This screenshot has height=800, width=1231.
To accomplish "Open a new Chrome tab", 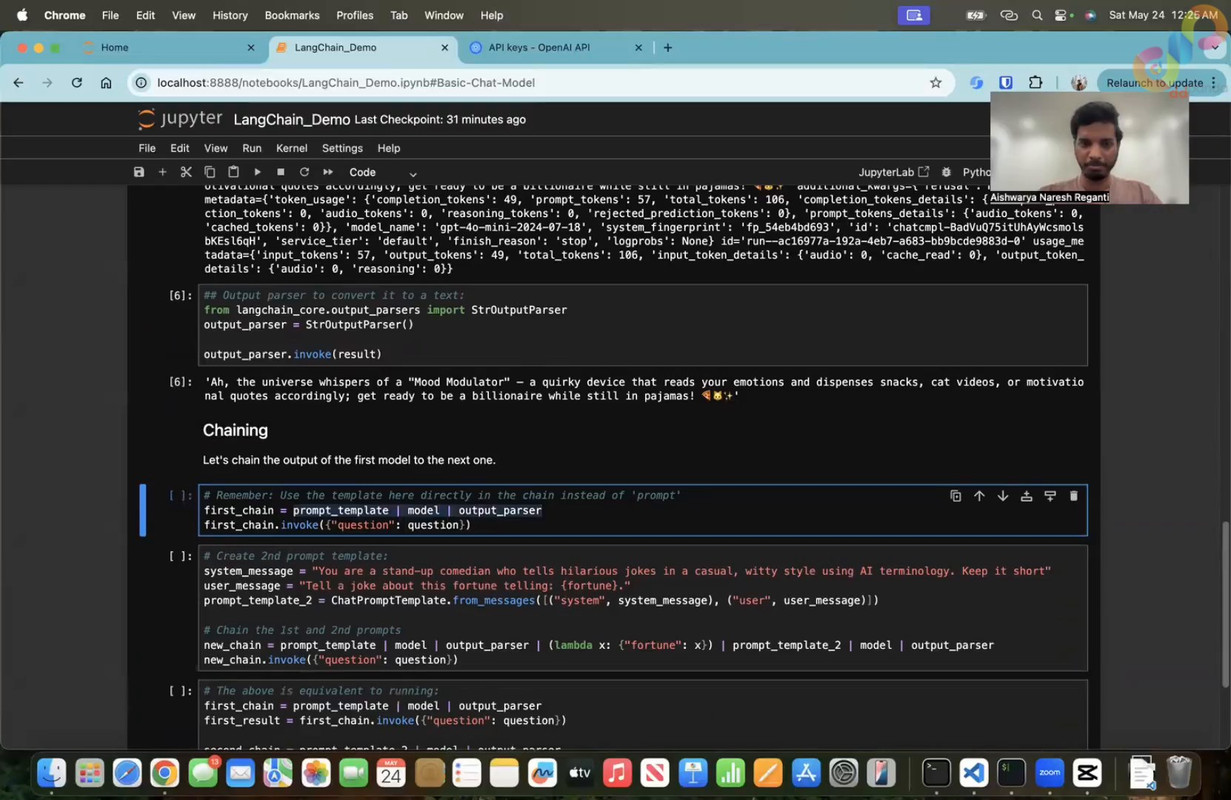I will (x=668, y=47).
